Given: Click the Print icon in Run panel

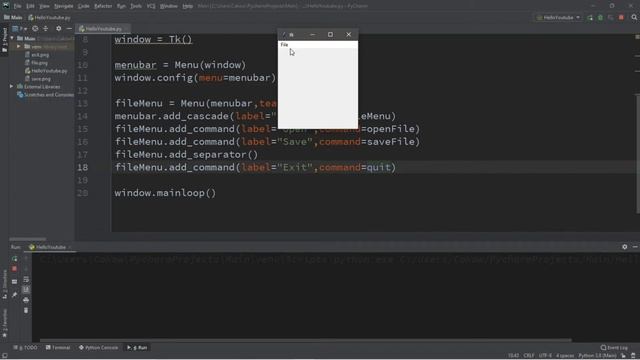Looking at the screenshot, I should pos(26,300).
